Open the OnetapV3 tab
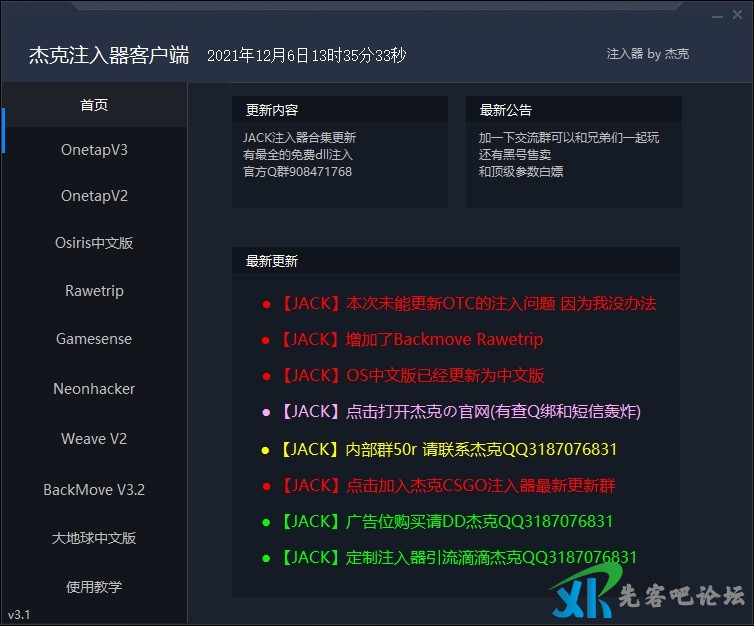 click(x=94, y=150)
